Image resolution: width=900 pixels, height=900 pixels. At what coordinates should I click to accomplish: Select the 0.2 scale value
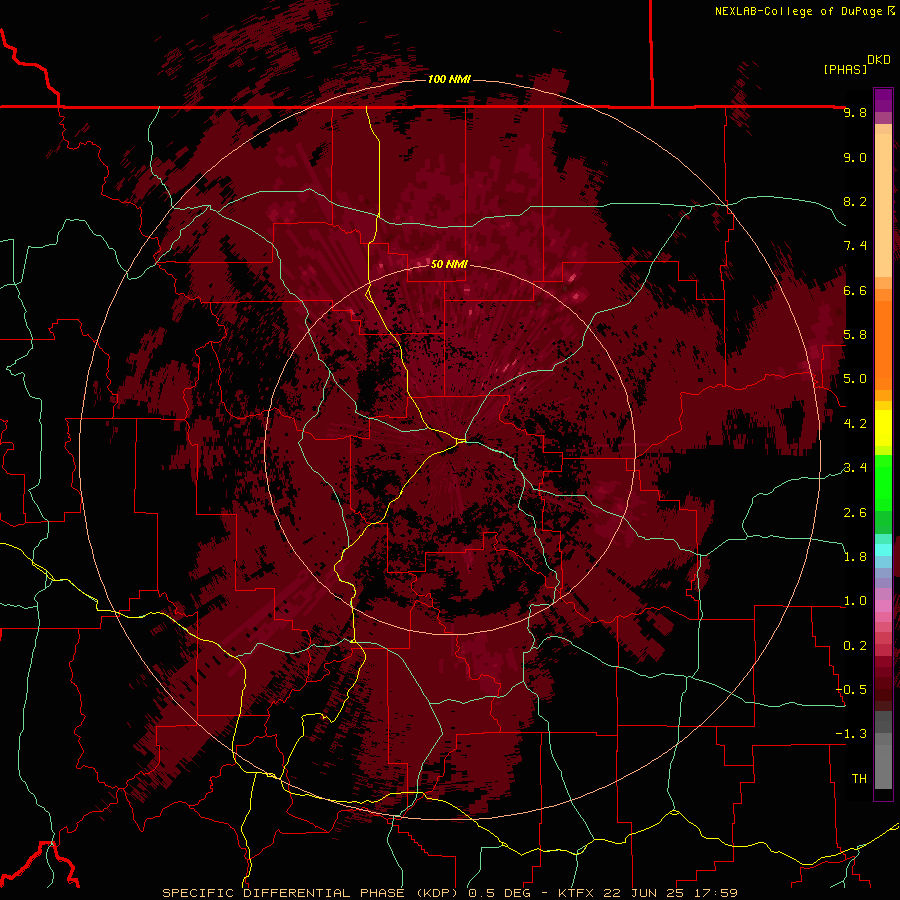pyautogui.click(x=855, y=646)
